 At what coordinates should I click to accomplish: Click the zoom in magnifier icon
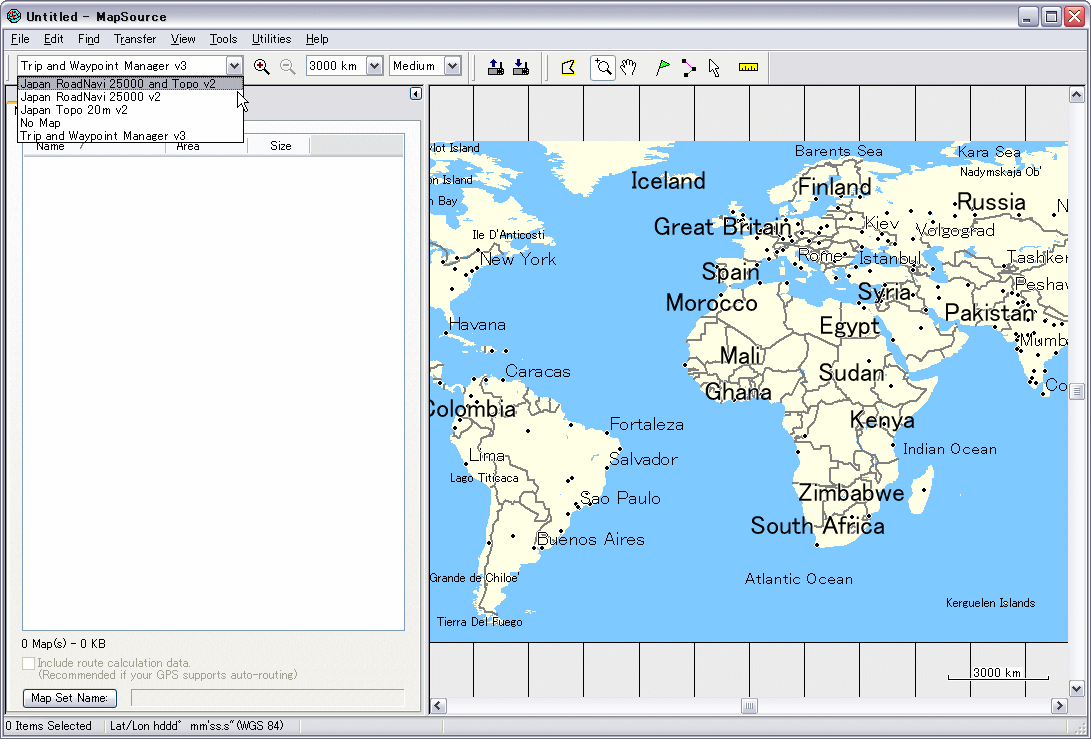coord(262,66)
